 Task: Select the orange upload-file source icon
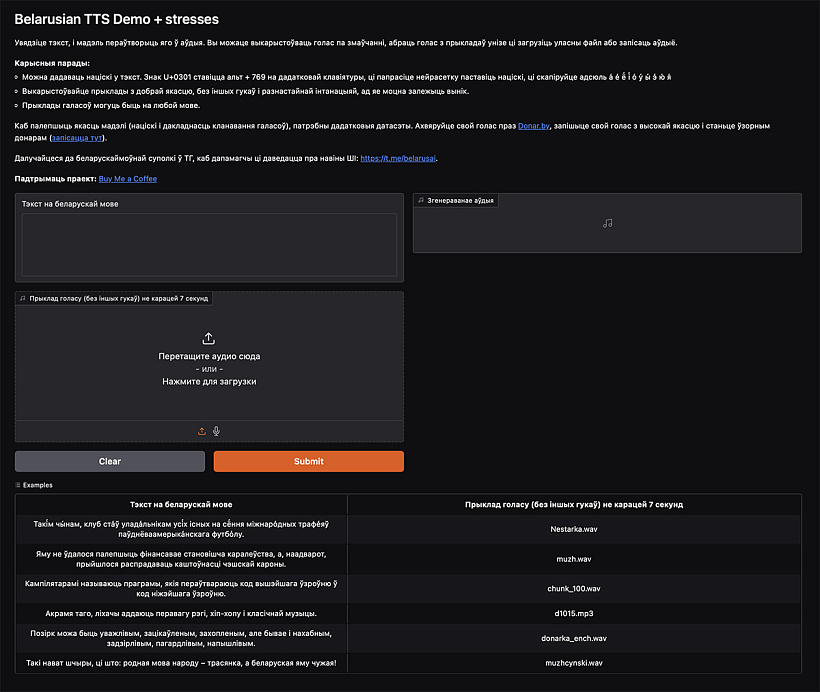pos(202,431)
